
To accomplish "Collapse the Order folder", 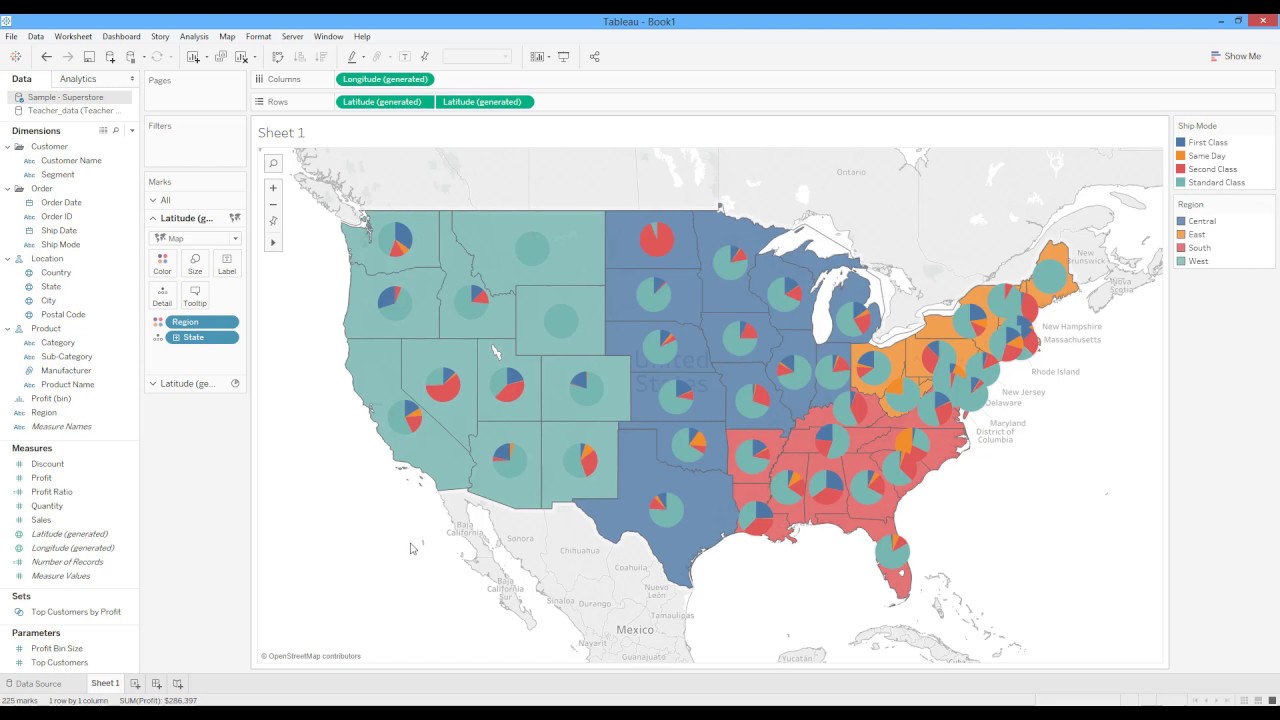I will [7, 189].
